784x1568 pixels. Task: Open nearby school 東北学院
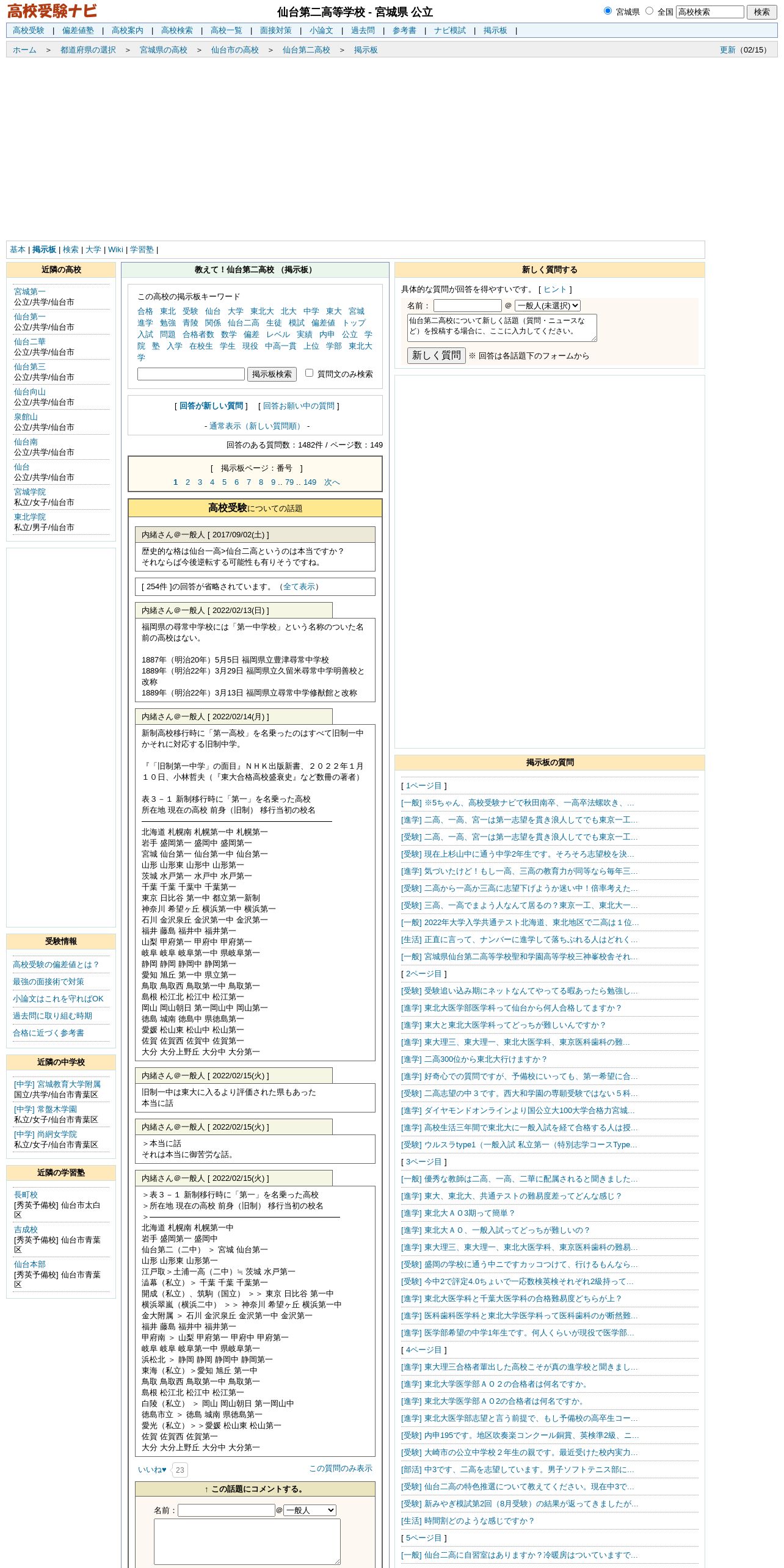pos(30,517)
